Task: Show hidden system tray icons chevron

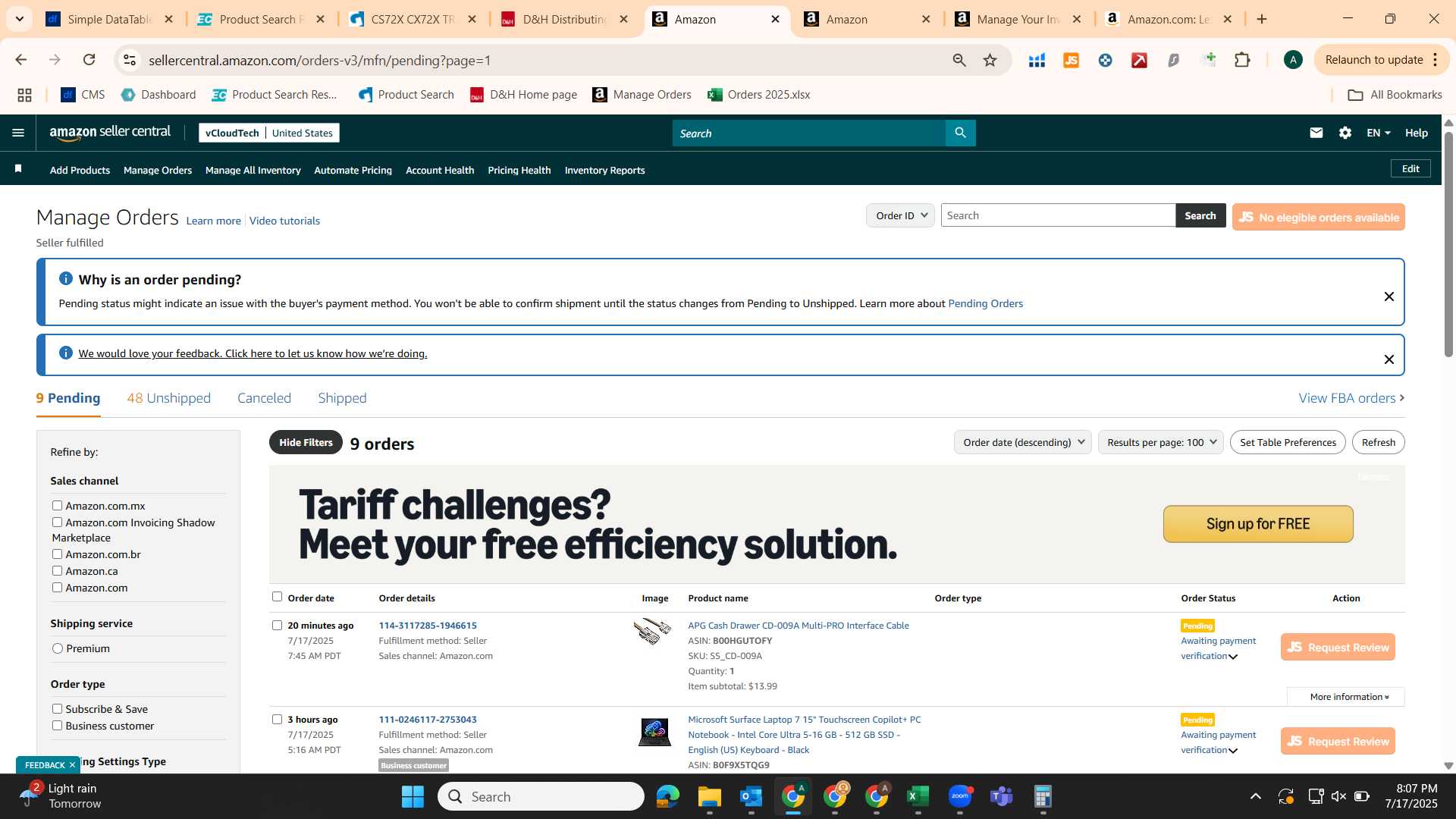Action: [1255, 796]
